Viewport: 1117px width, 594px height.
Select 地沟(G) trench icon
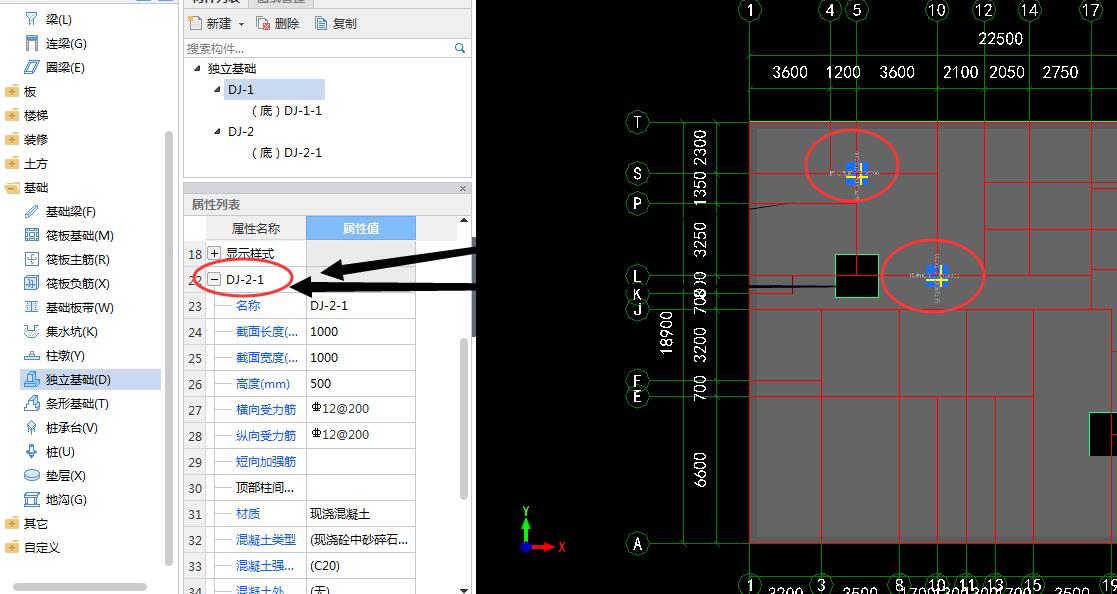31,499
